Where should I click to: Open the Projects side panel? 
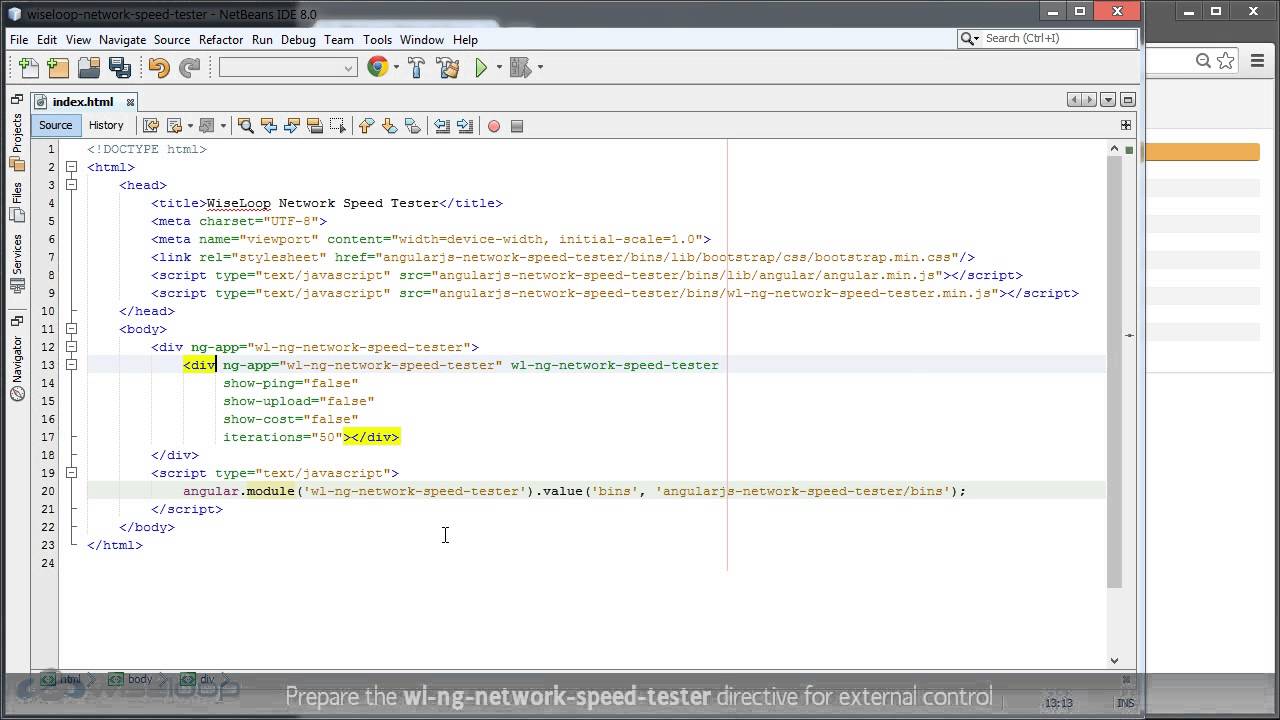click(x=17, y=140)
